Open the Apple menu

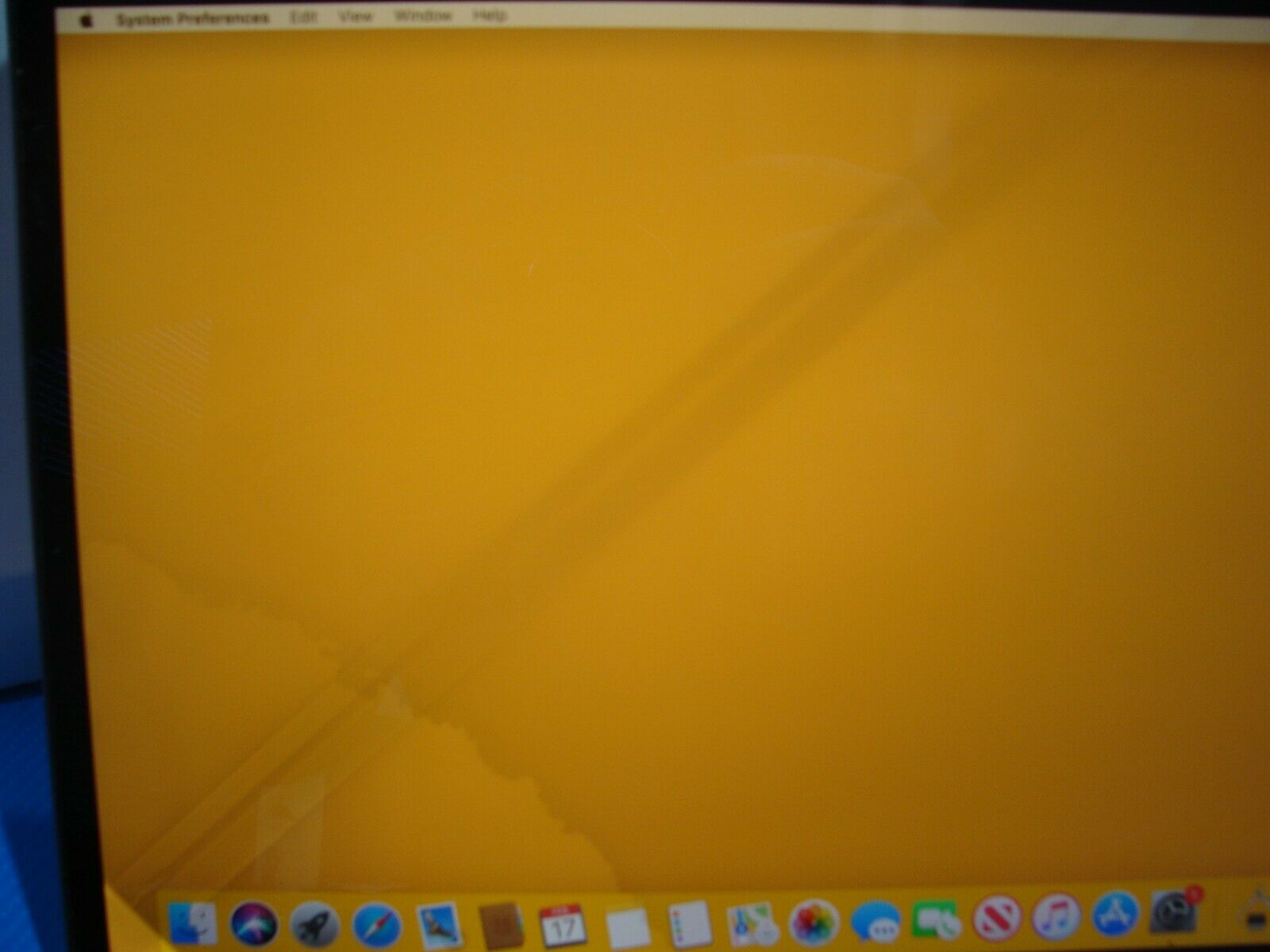pos(86,13)
